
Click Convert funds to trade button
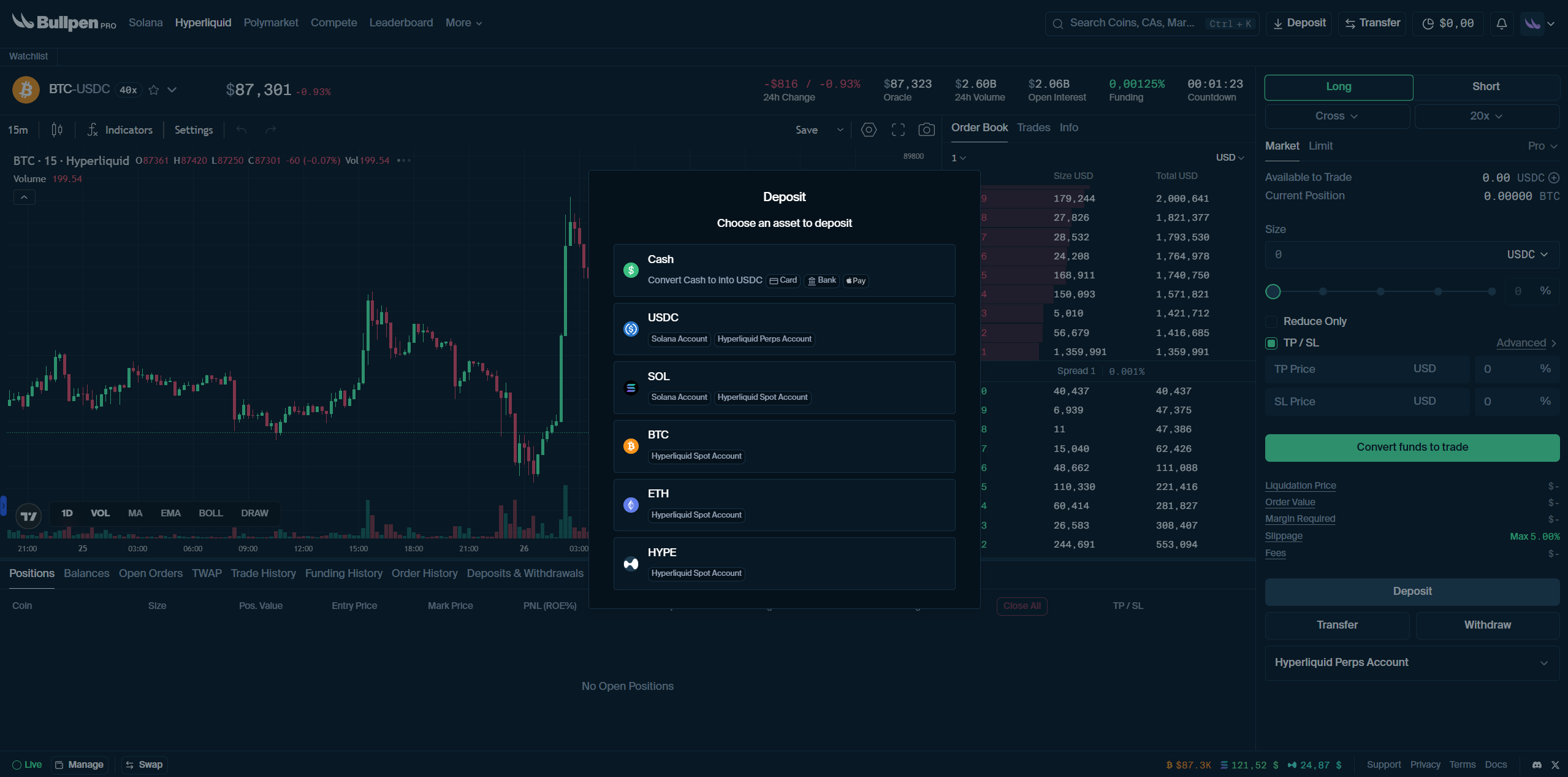click(1412, 447)
